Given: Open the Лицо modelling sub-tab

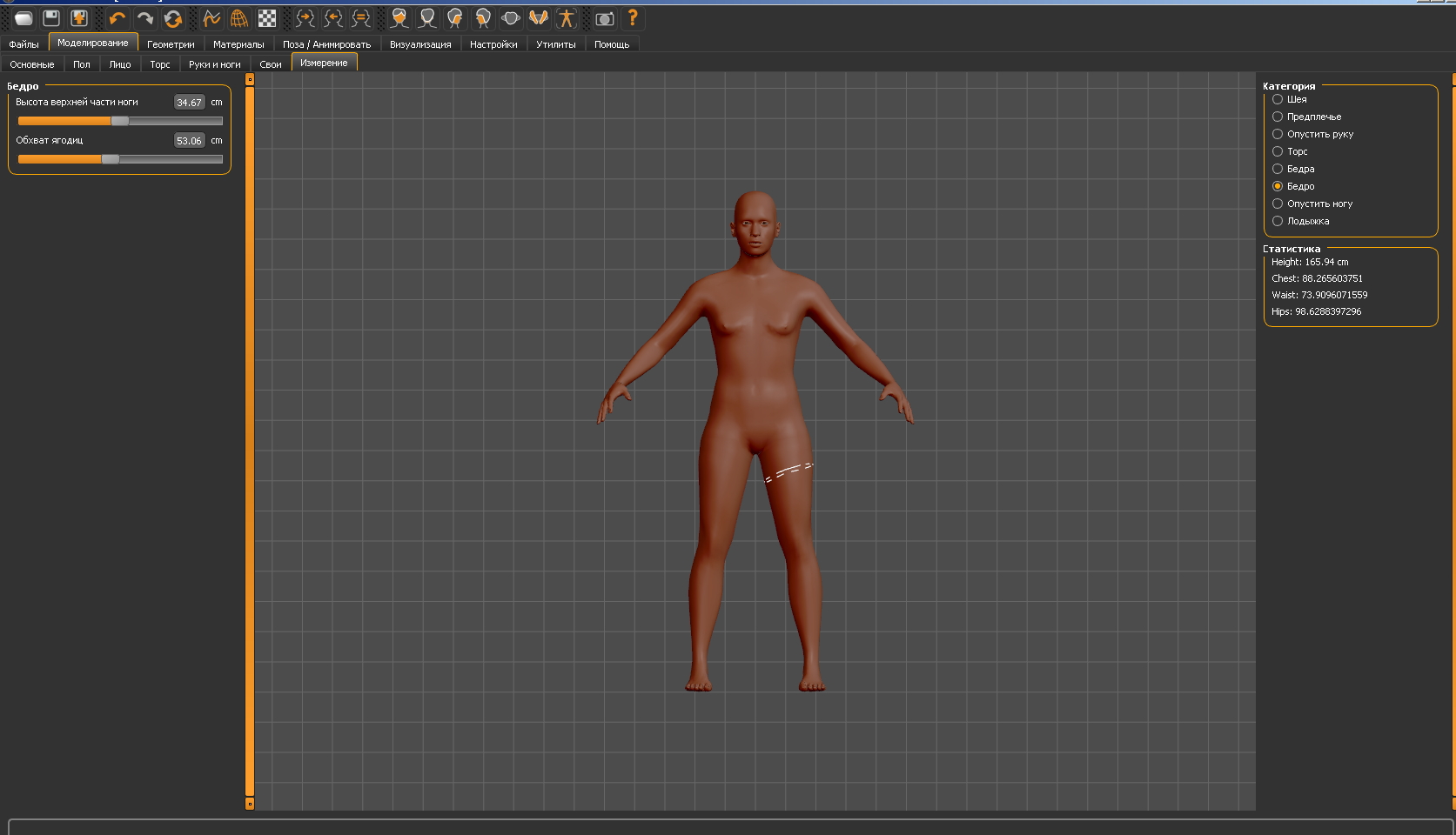Looking at the screenshot, I should click(x=119, y=64).
